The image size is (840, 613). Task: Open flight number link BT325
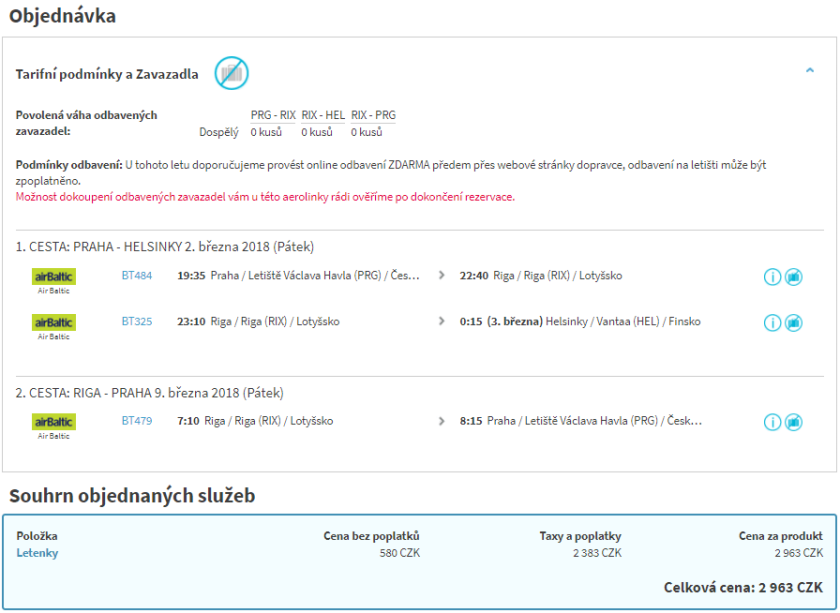(137, 322)
